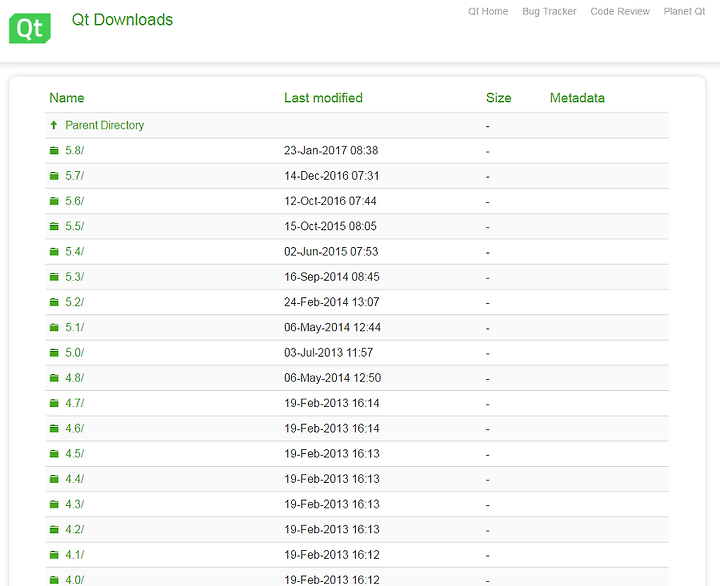Click the date 06-May-2014 12:50
The height and width of the screenshot is (586, 720).
[332, 378]
